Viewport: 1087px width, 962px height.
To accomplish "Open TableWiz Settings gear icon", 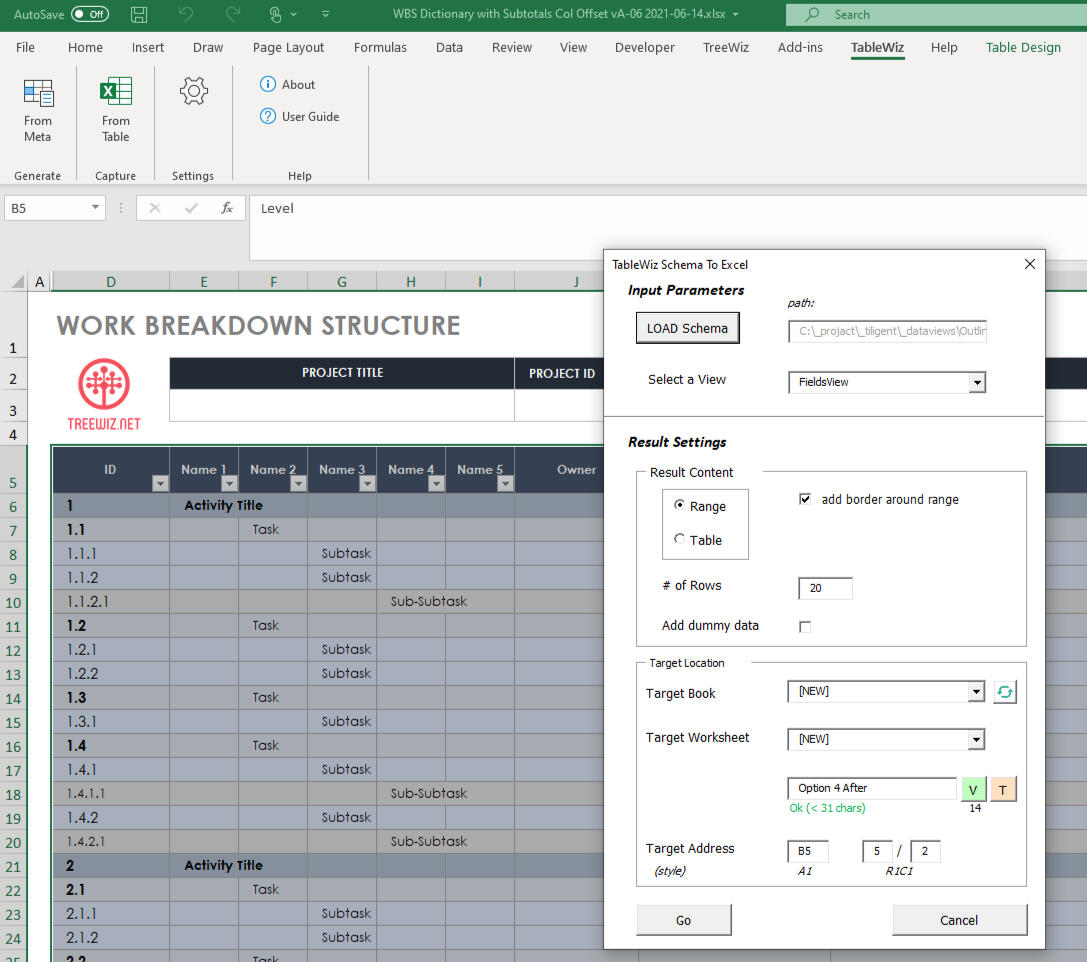I will 193,92.
